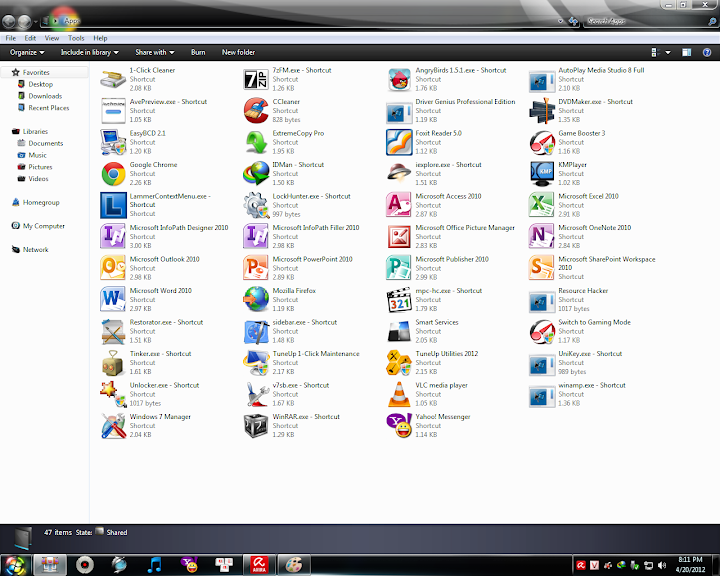The width and height of the screenshot is (720, 576).
Task: Click the Windows 7 Manager icon
Action: tap(113, 426)
